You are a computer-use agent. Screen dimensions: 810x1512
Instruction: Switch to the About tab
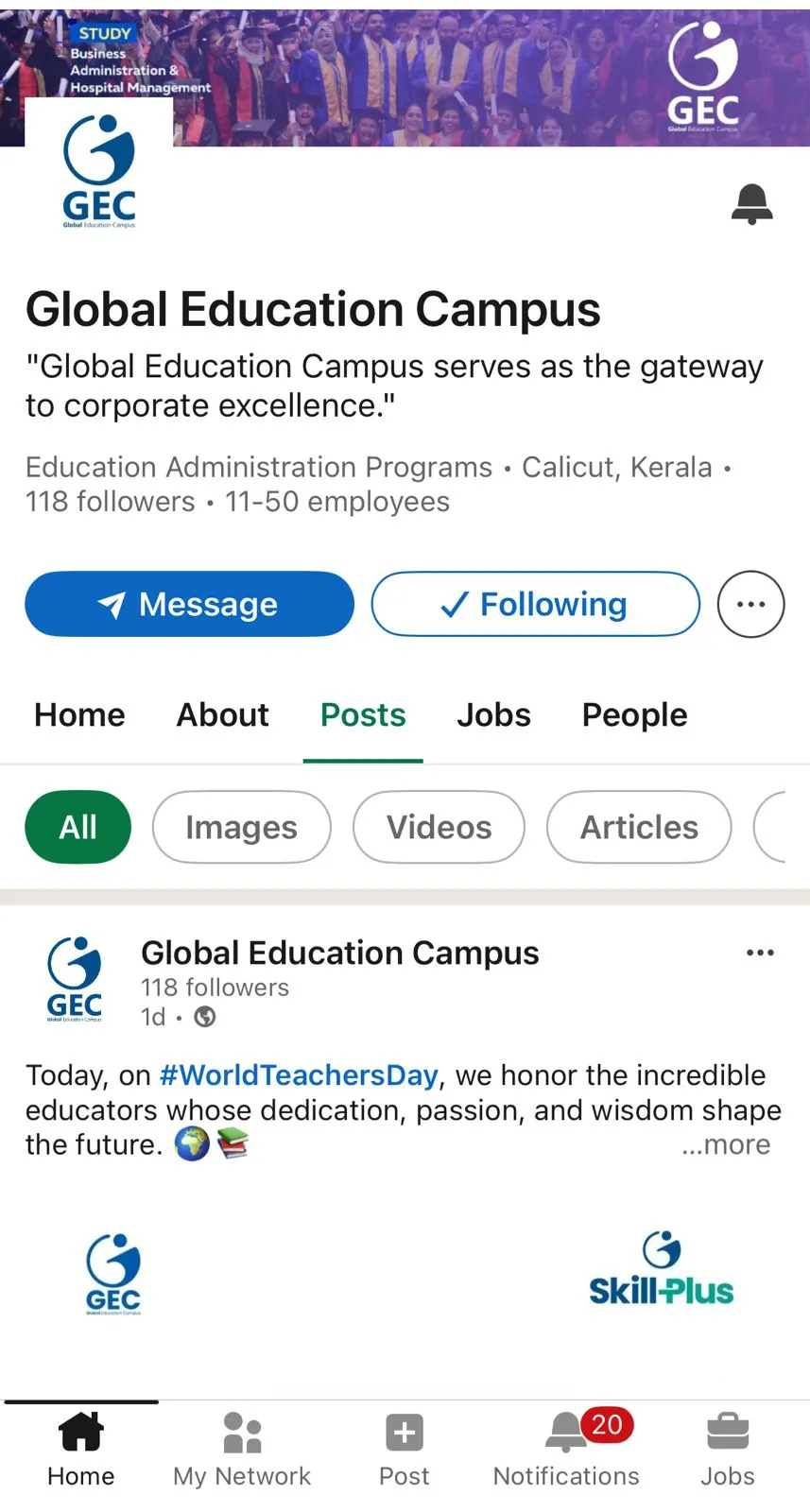point(223,715)
